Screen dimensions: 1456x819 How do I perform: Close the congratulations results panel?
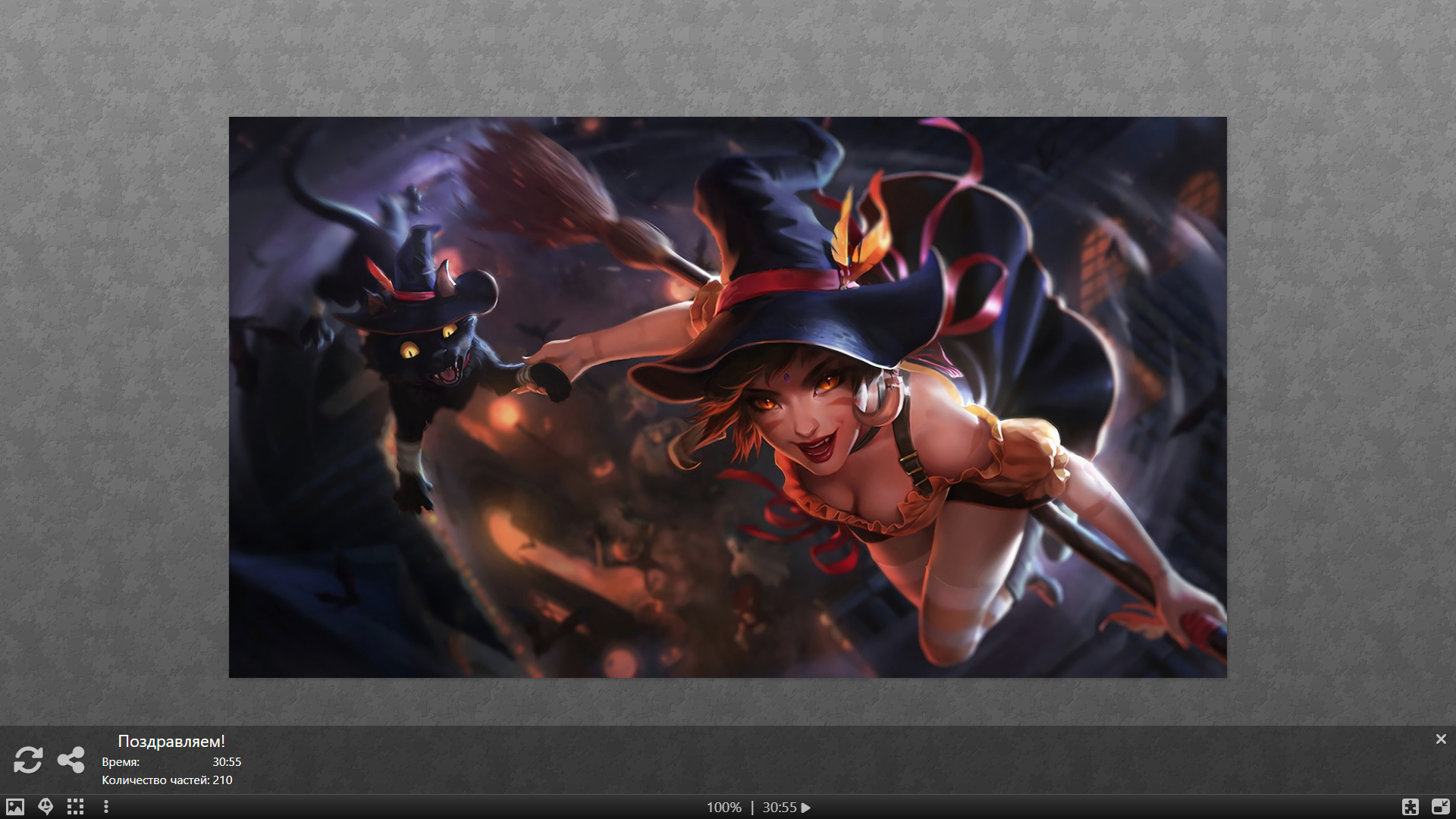pyautogui.click(x=1441, y=739)
